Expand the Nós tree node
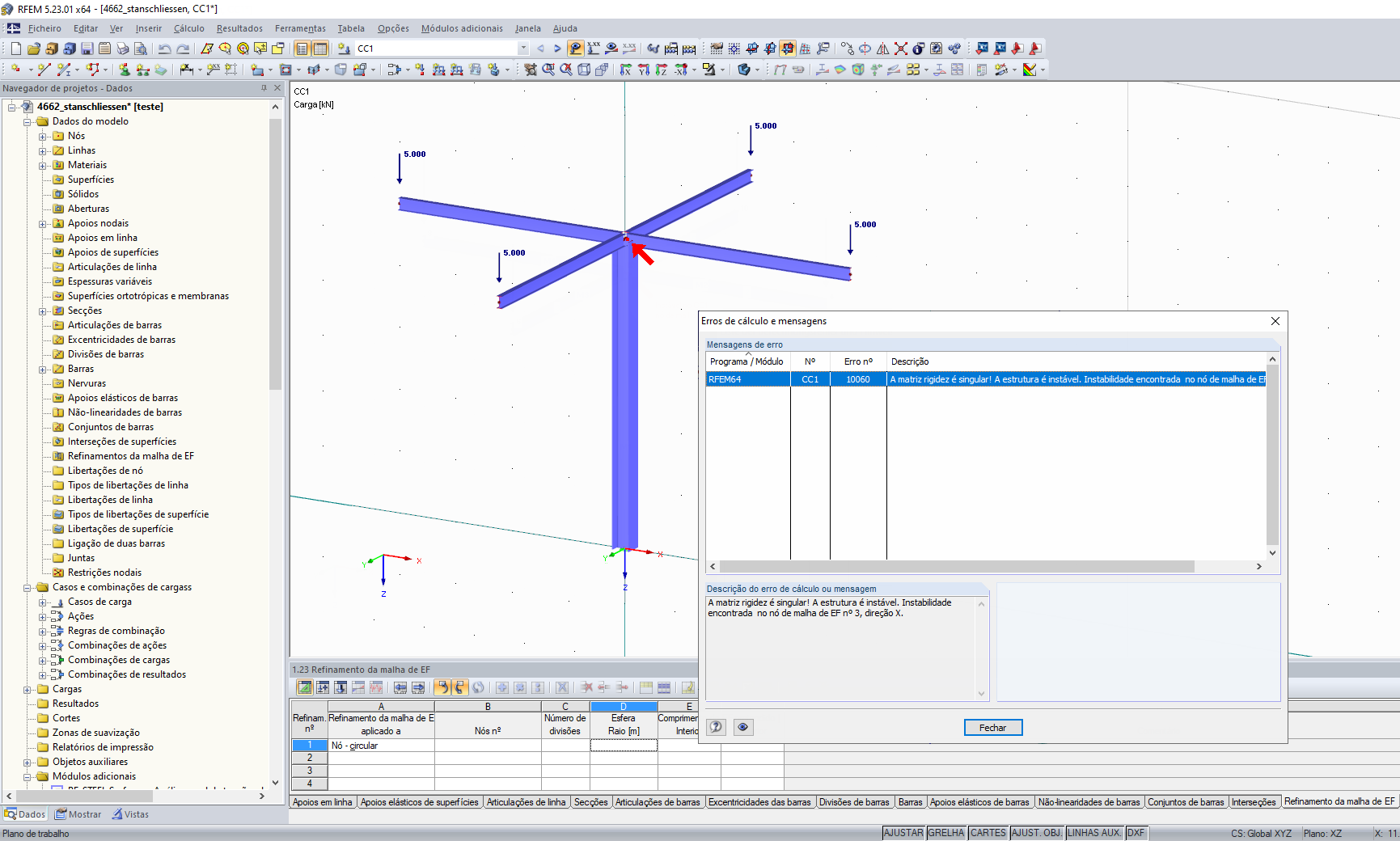The image size is (1400, 841). 43,136
